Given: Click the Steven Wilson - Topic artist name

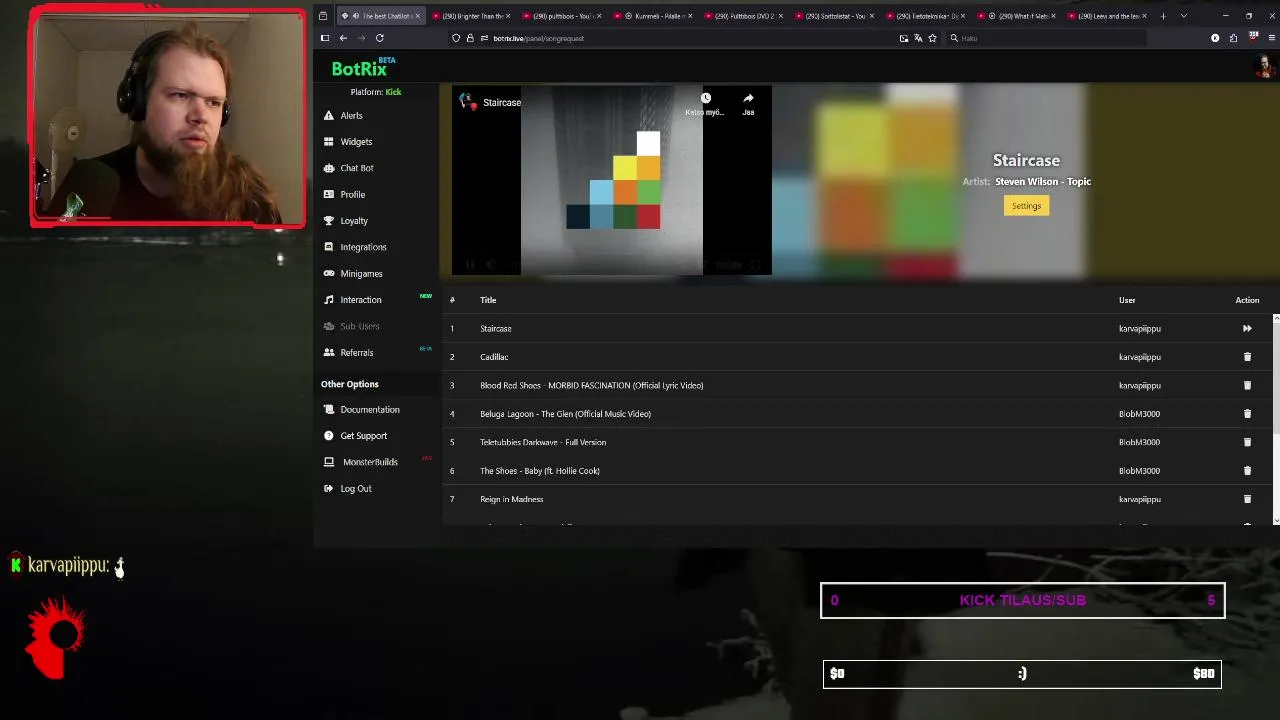Looking at the screenshot, I should (1043, 182).
